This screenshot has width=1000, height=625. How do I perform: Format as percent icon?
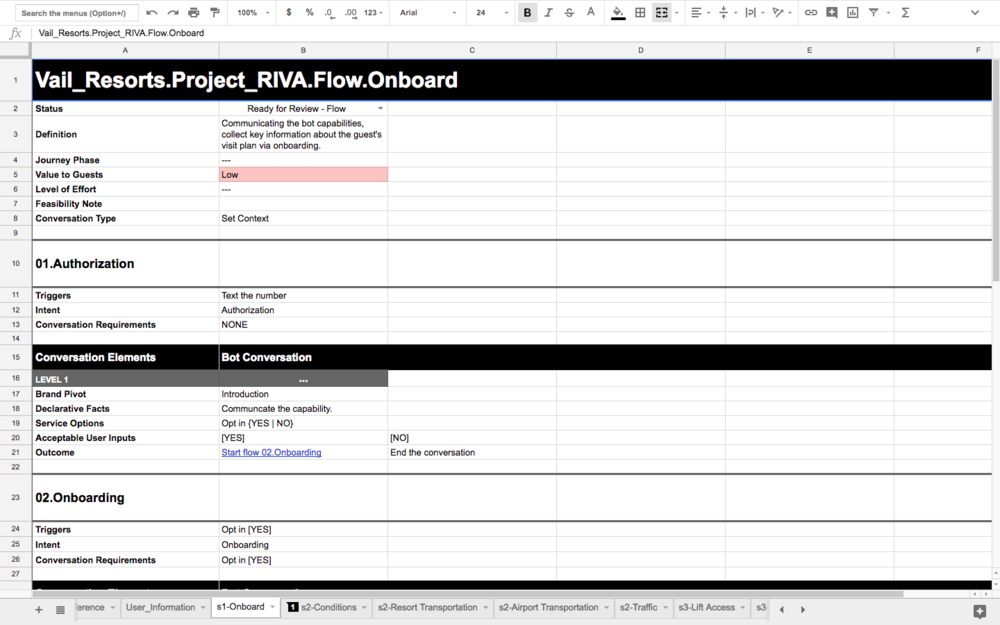pos(309,13)
